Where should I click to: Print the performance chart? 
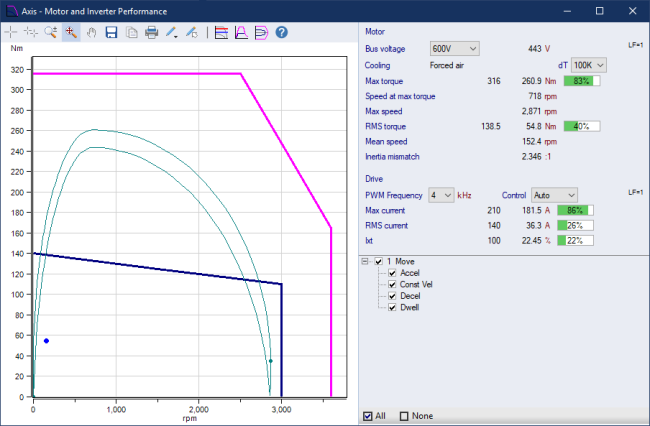tap(151, 32)
